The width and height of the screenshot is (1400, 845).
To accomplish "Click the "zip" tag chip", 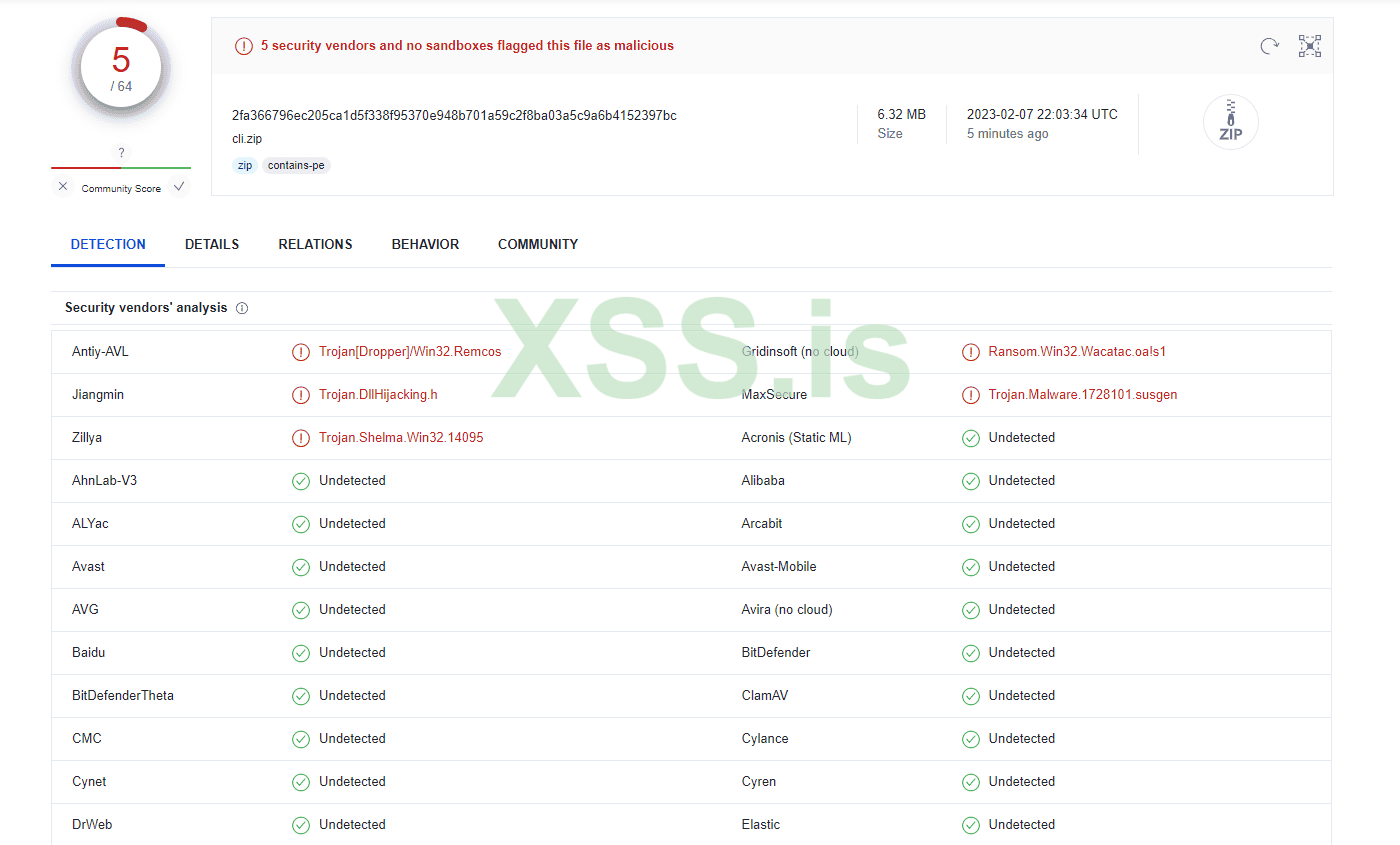I will click(x=245, y=165).
